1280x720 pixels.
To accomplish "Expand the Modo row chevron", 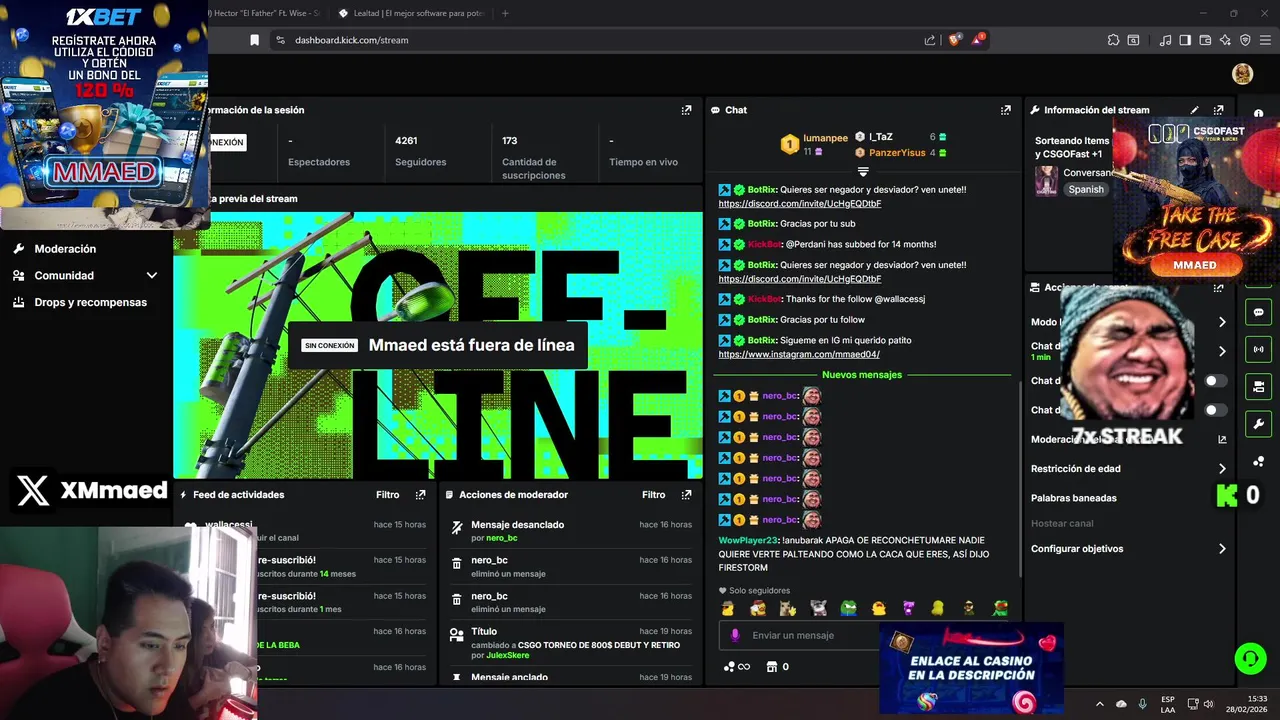I will 1222,322.
